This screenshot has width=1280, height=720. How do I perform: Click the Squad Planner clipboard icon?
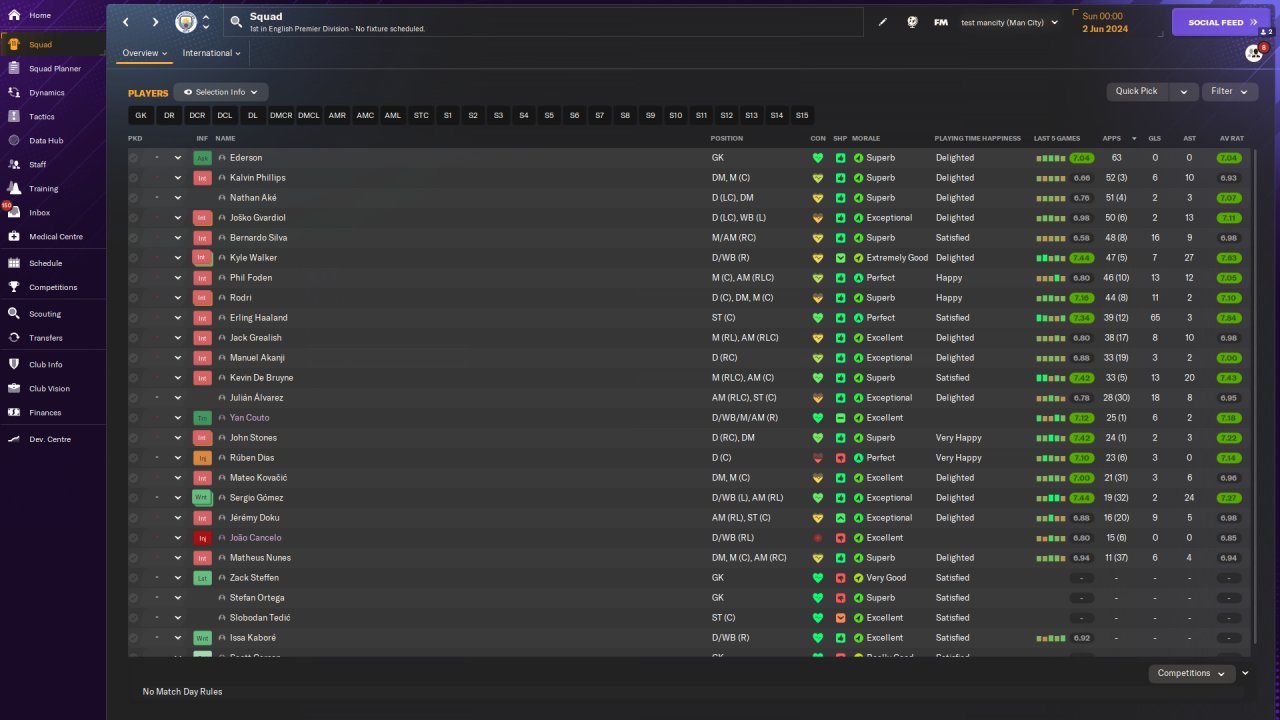point(14,68)
